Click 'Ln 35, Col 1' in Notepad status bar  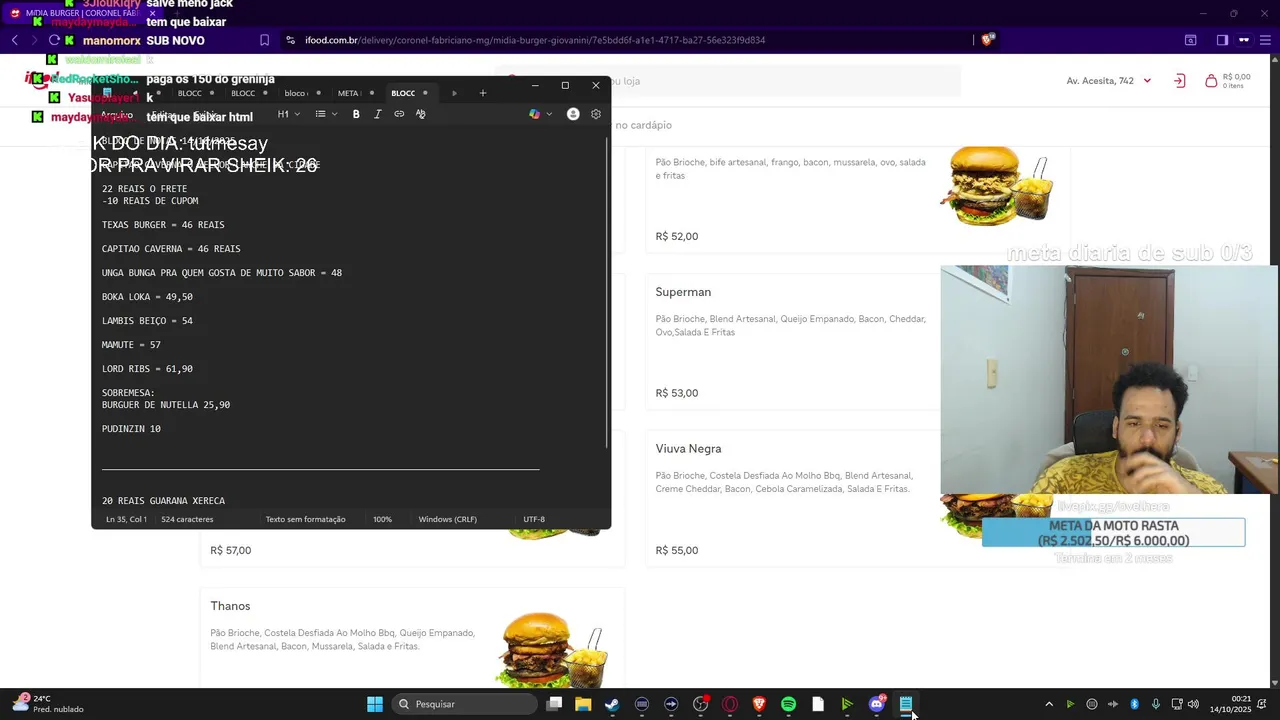click(126, 519)
